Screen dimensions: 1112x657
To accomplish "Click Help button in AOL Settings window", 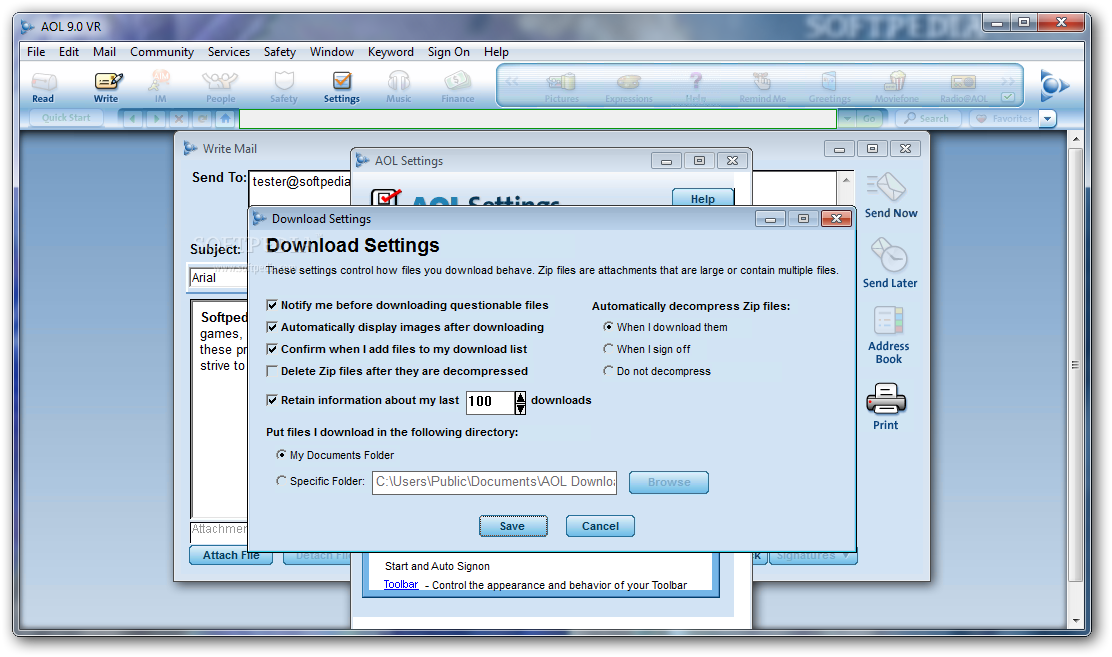I will [703, 198].
